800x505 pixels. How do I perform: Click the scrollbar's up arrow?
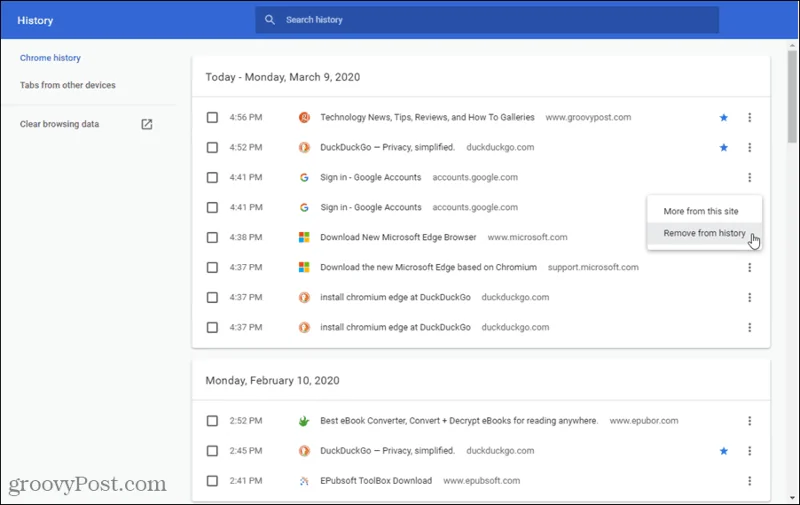point(792,45)
